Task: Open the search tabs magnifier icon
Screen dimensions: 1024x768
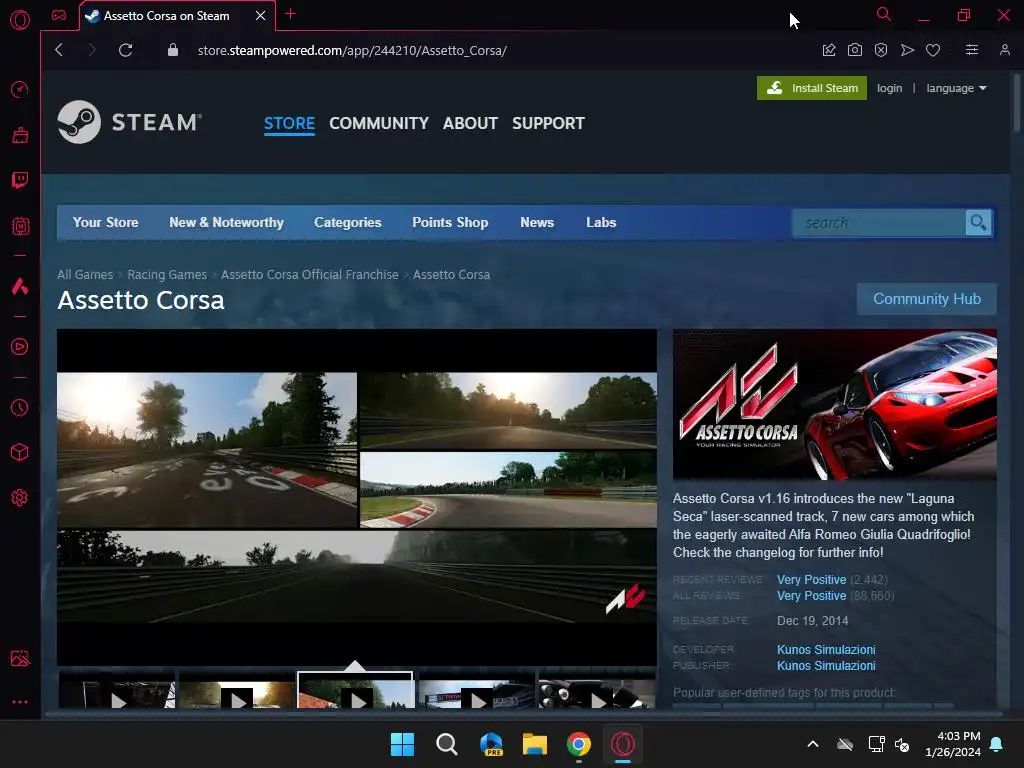Action: click(884, 14)
